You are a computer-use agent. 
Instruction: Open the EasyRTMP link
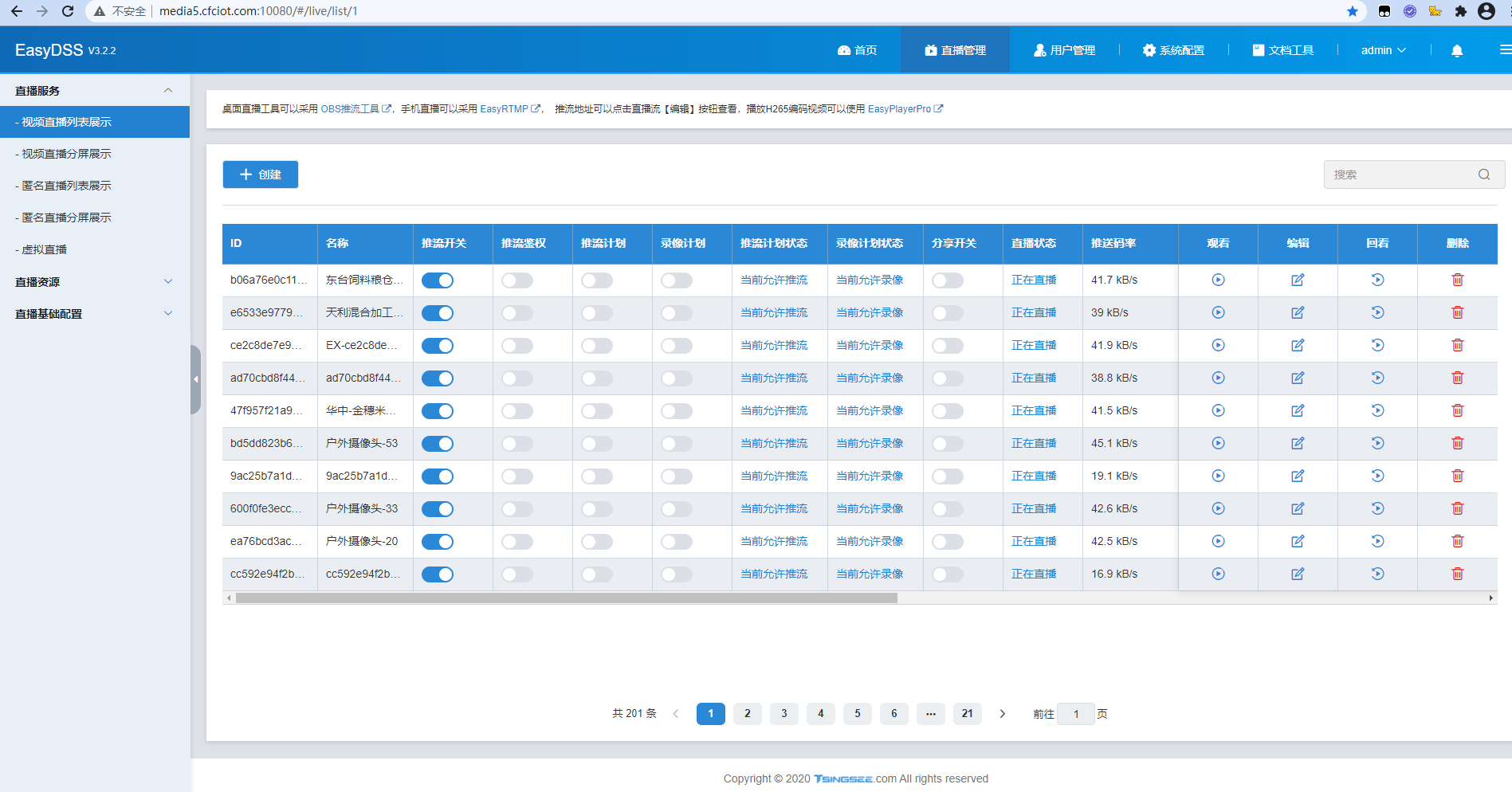pos(510,109)
